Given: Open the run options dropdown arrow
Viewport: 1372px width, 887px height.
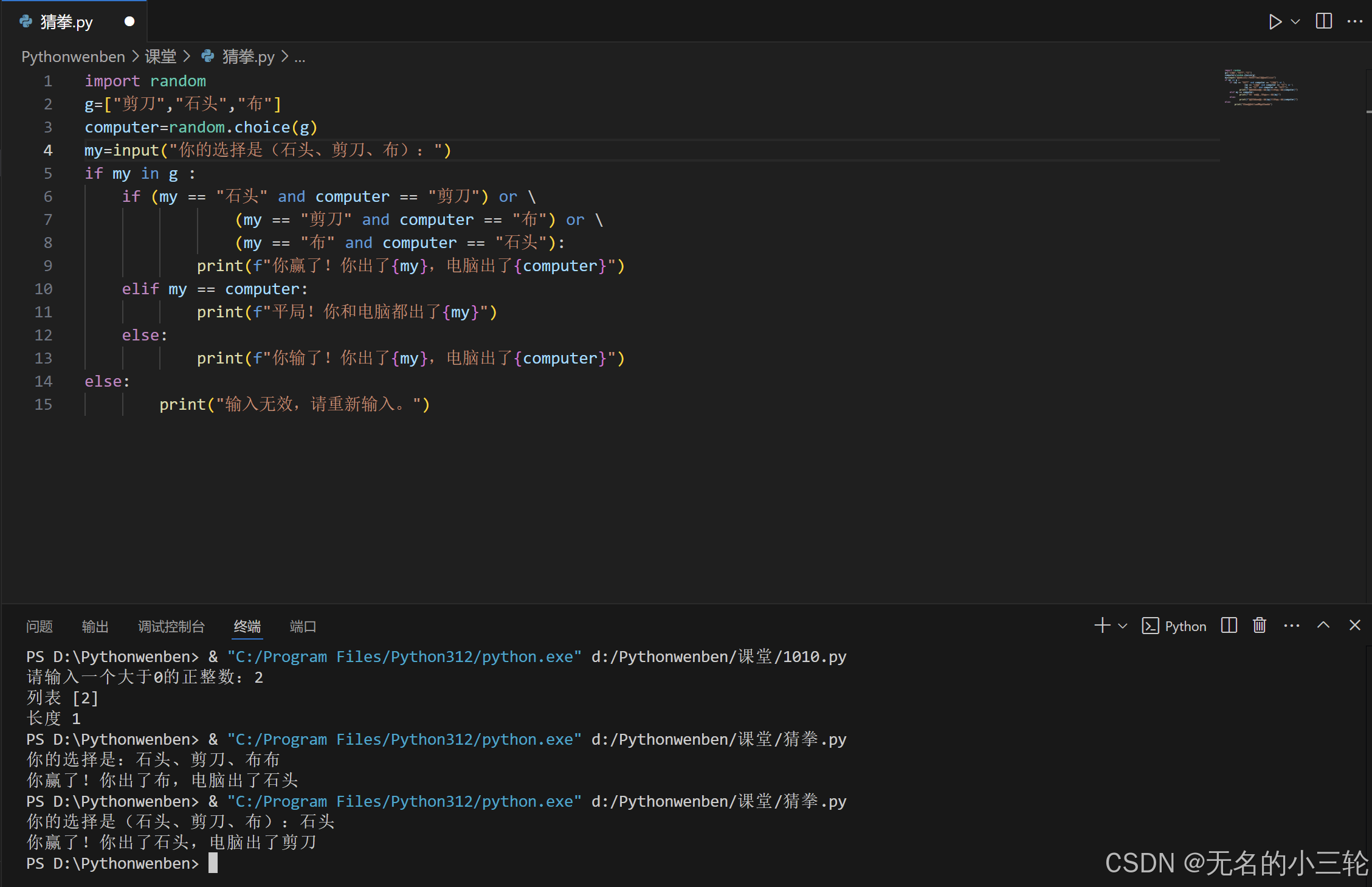Looking at the screenshot, I should 1295,22.
